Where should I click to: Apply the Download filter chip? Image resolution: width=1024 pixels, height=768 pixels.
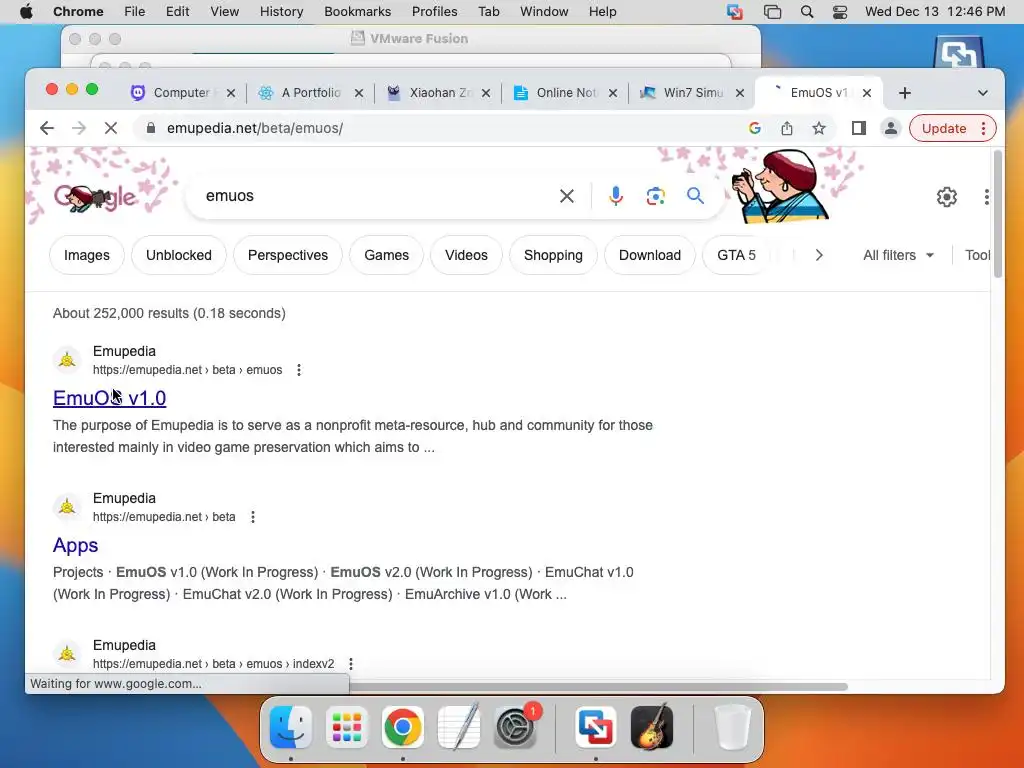coord(650,255)
